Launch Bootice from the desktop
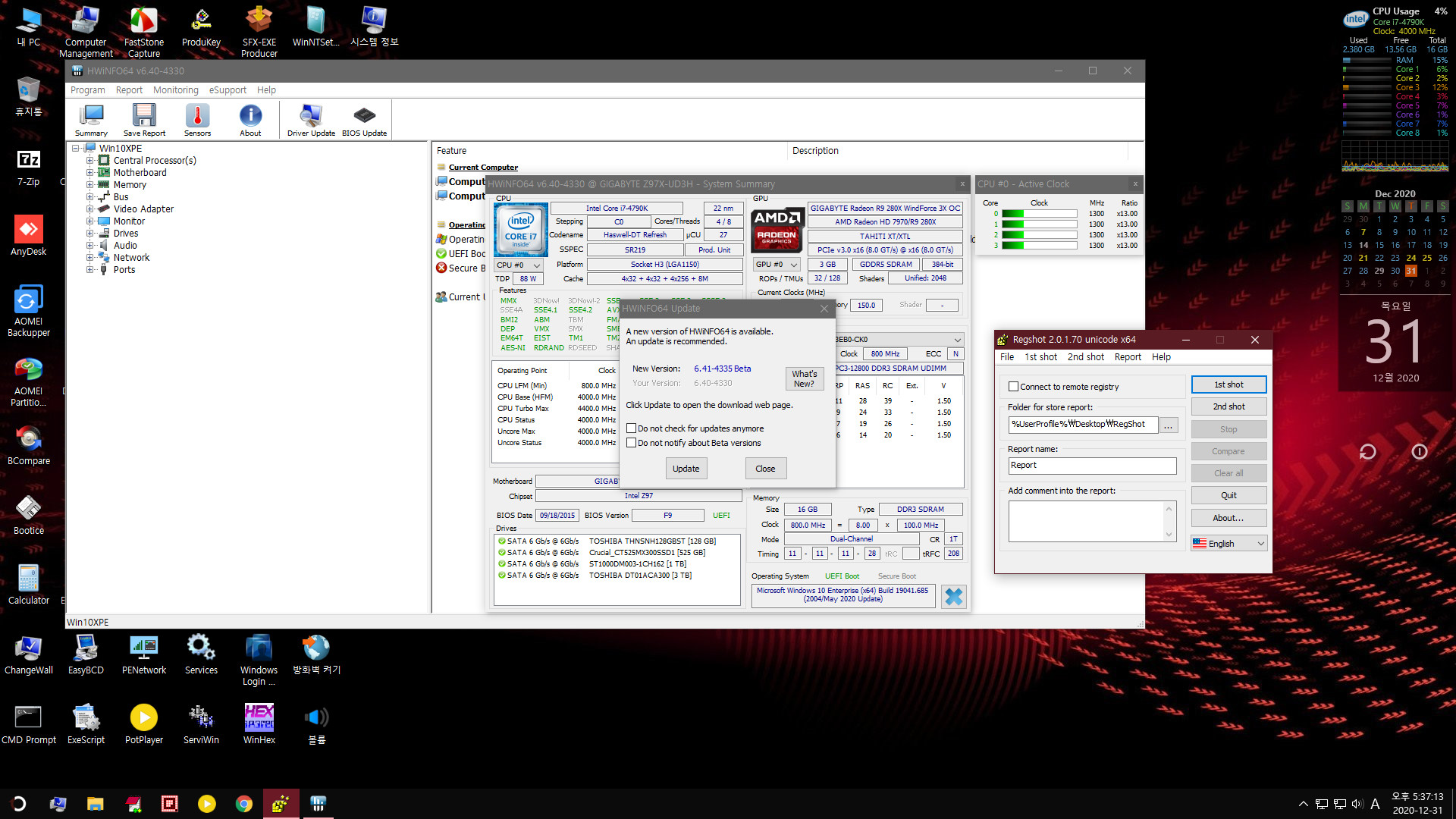 [x=29, y=514]
